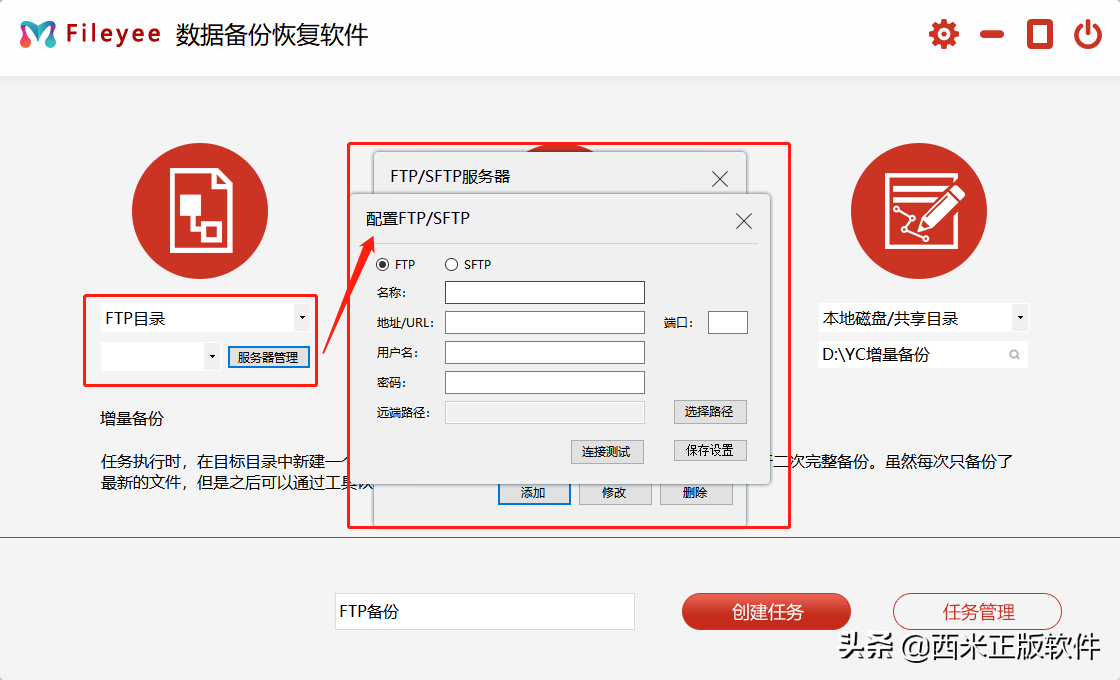Screen dimensions: 1120x680
Task: Open 服务器管理
Action: tap(268, 356)
